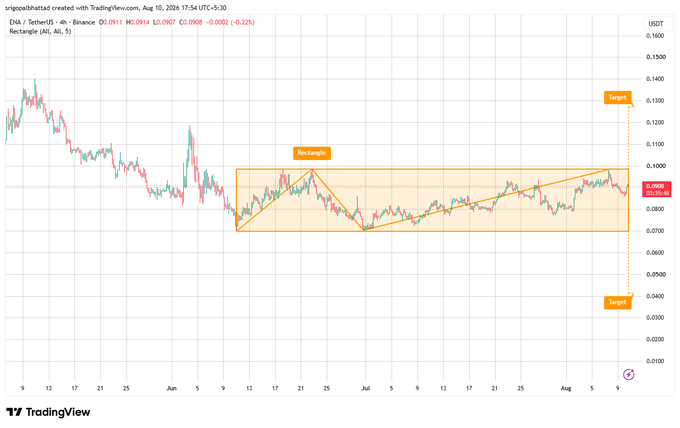680x428 pixels.
Task: Click the 0.1200 price axis label
Action: tap(655, 122)
